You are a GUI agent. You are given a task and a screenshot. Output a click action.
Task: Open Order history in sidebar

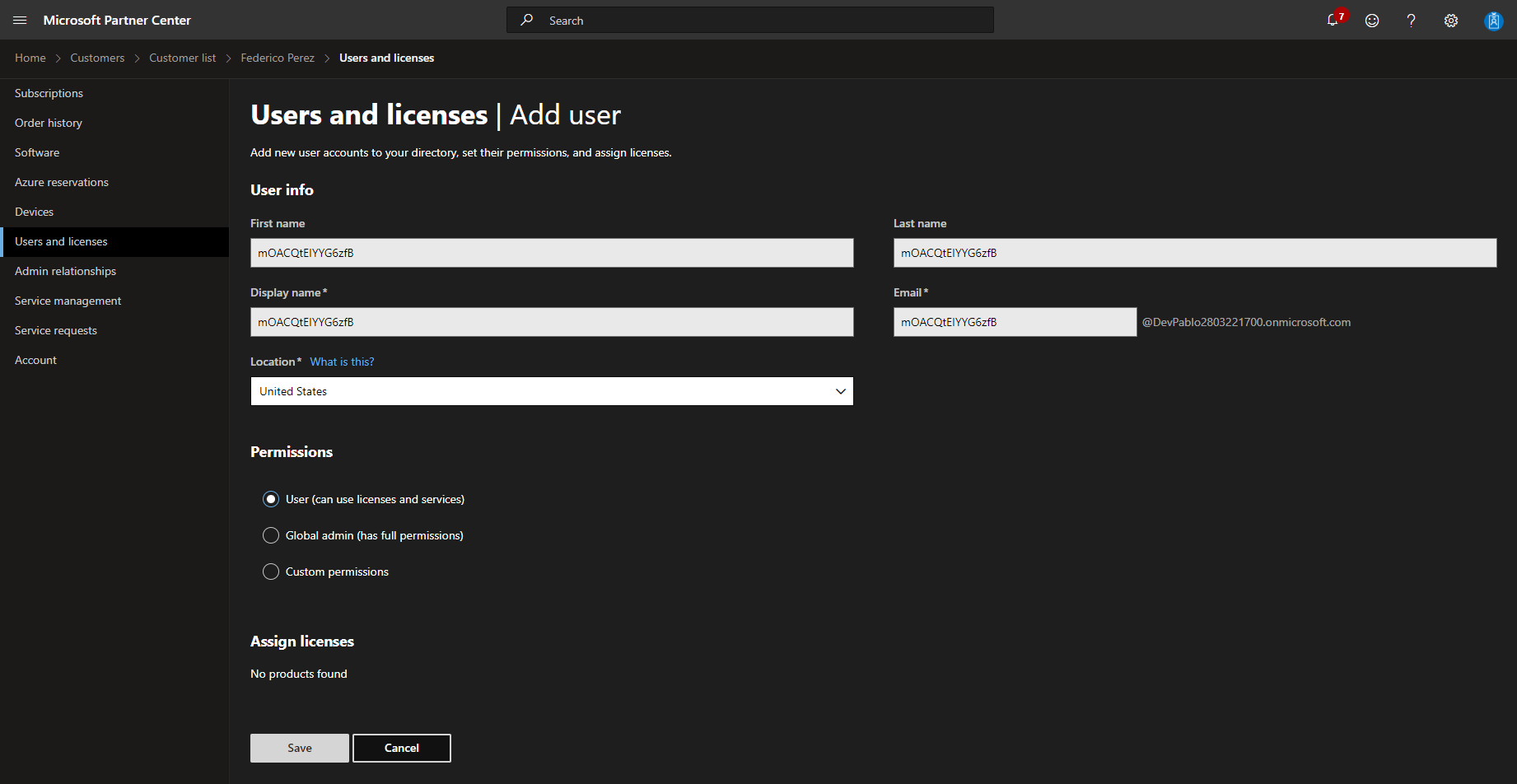[114, 123]
